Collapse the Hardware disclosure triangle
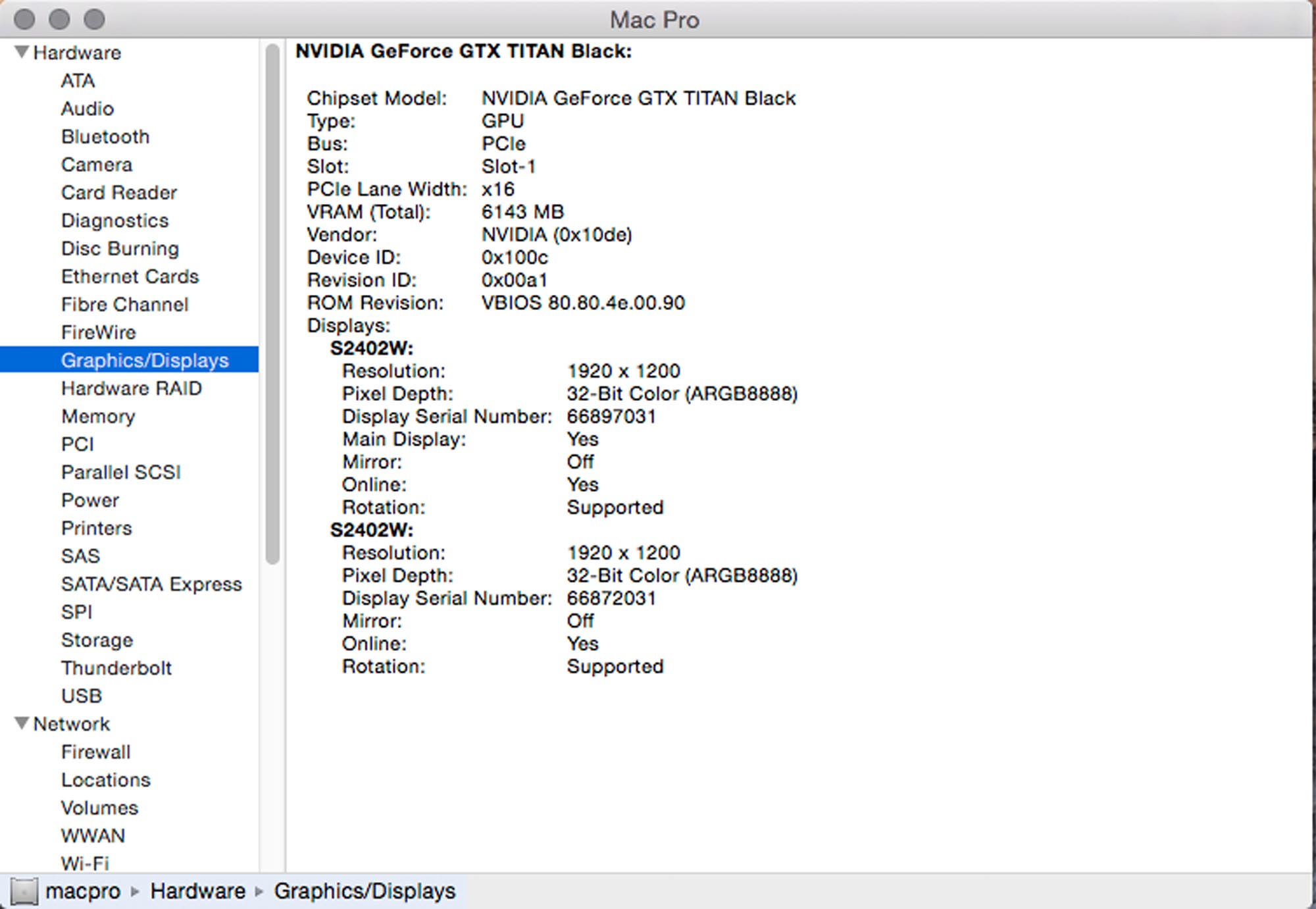 point(22,52)
